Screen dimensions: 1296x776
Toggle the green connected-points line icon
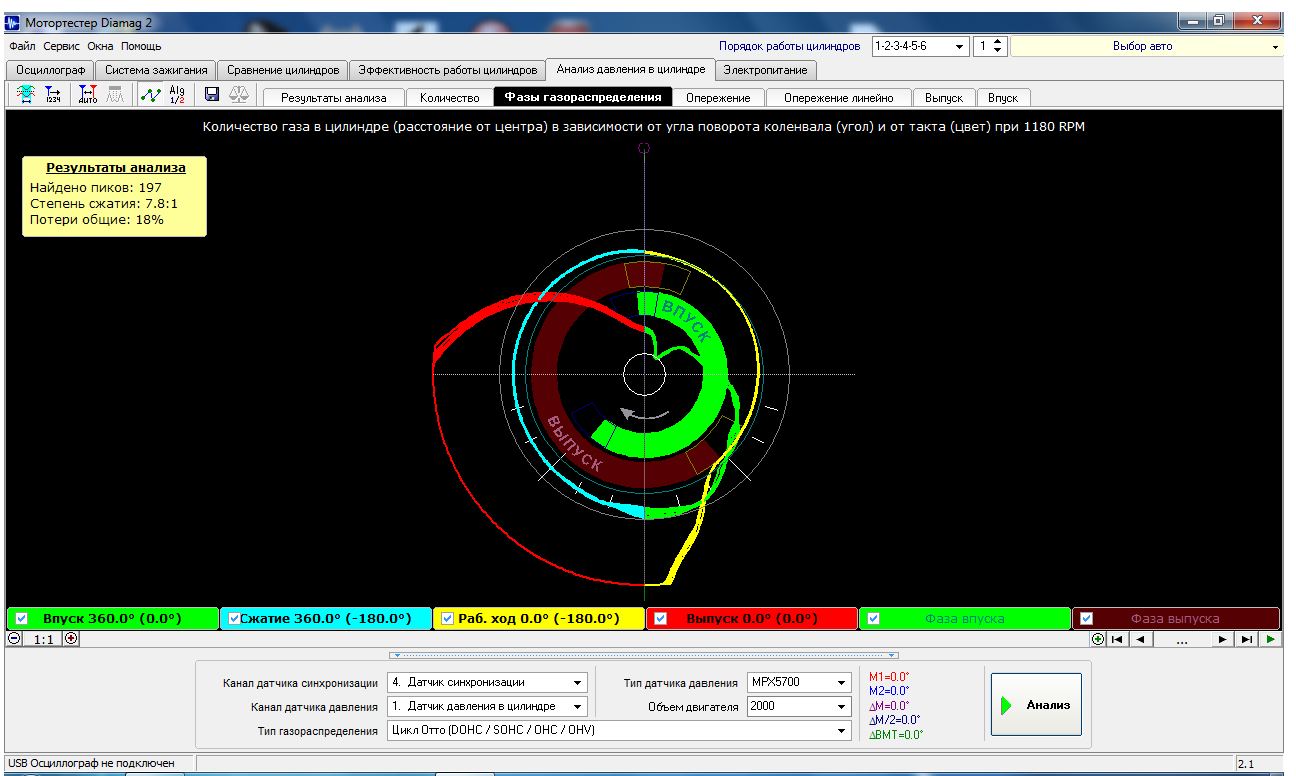150,95
